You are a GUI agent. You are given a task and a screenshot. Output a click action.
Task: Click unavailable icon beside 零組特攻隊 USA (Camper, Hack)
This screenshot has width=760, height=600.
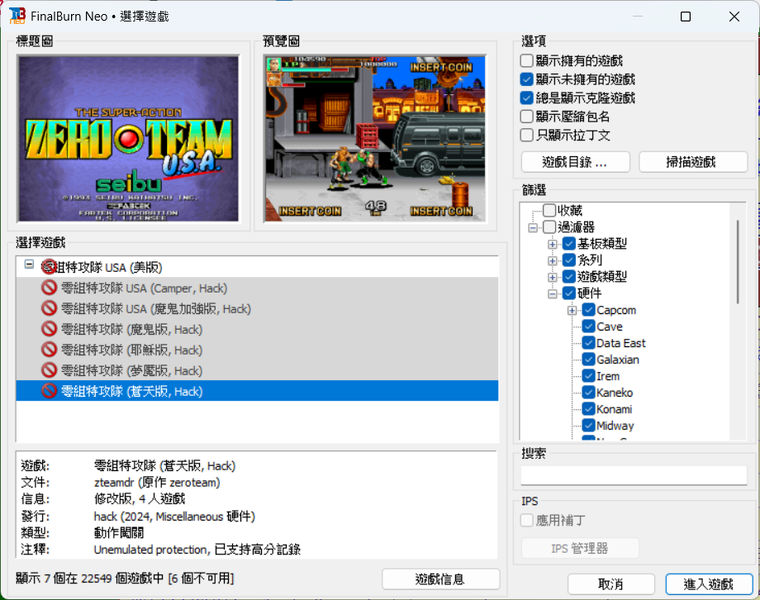49,288
